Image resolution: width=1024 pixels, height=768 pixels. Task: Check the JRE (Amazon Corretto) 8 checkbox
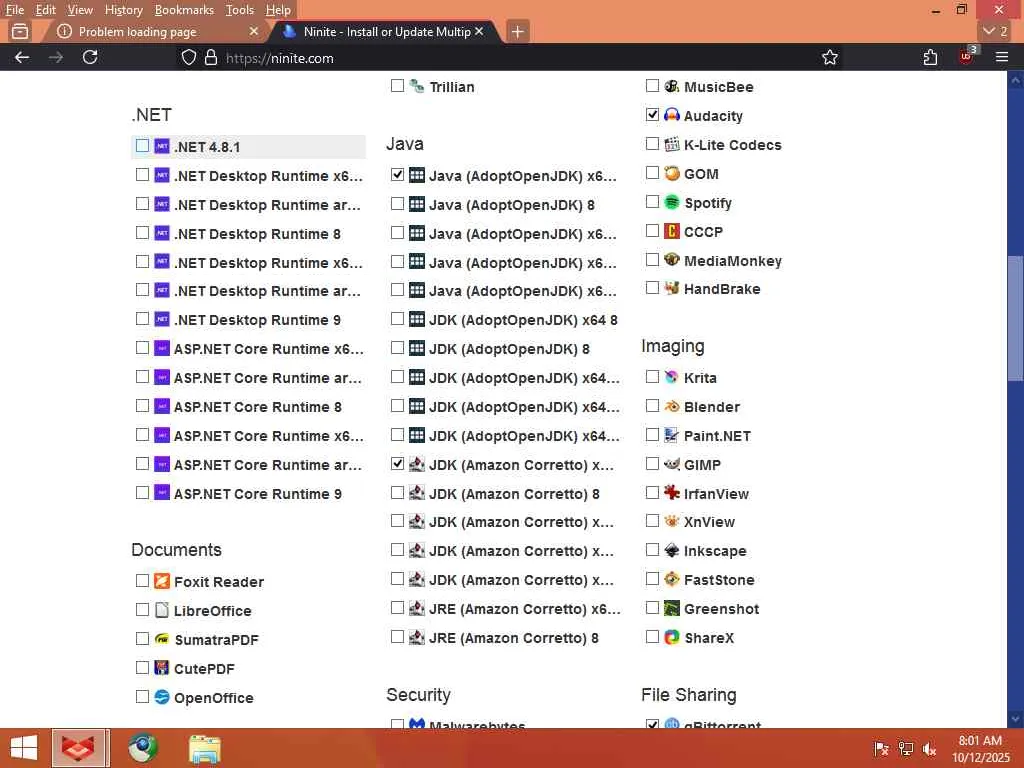coord(397,636)
